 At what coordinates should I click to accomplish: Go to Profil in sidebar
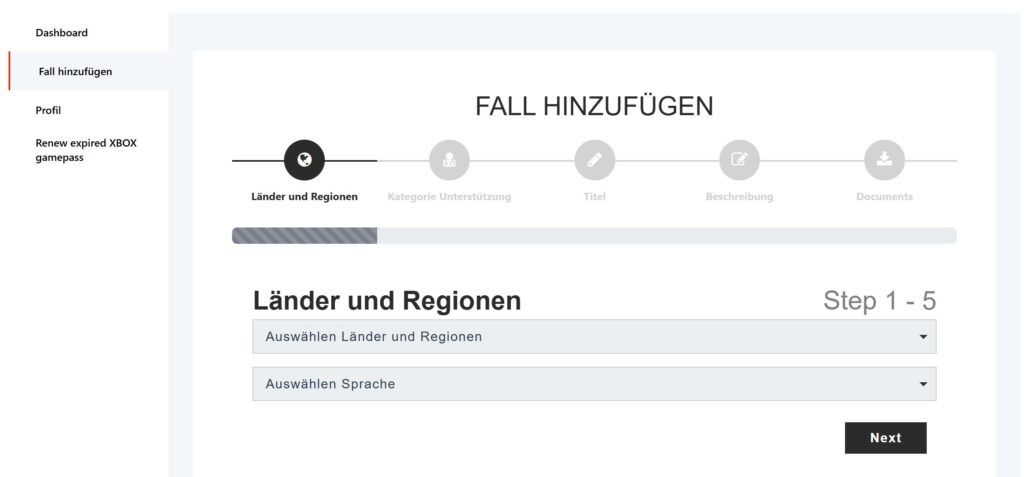(48, 110)
